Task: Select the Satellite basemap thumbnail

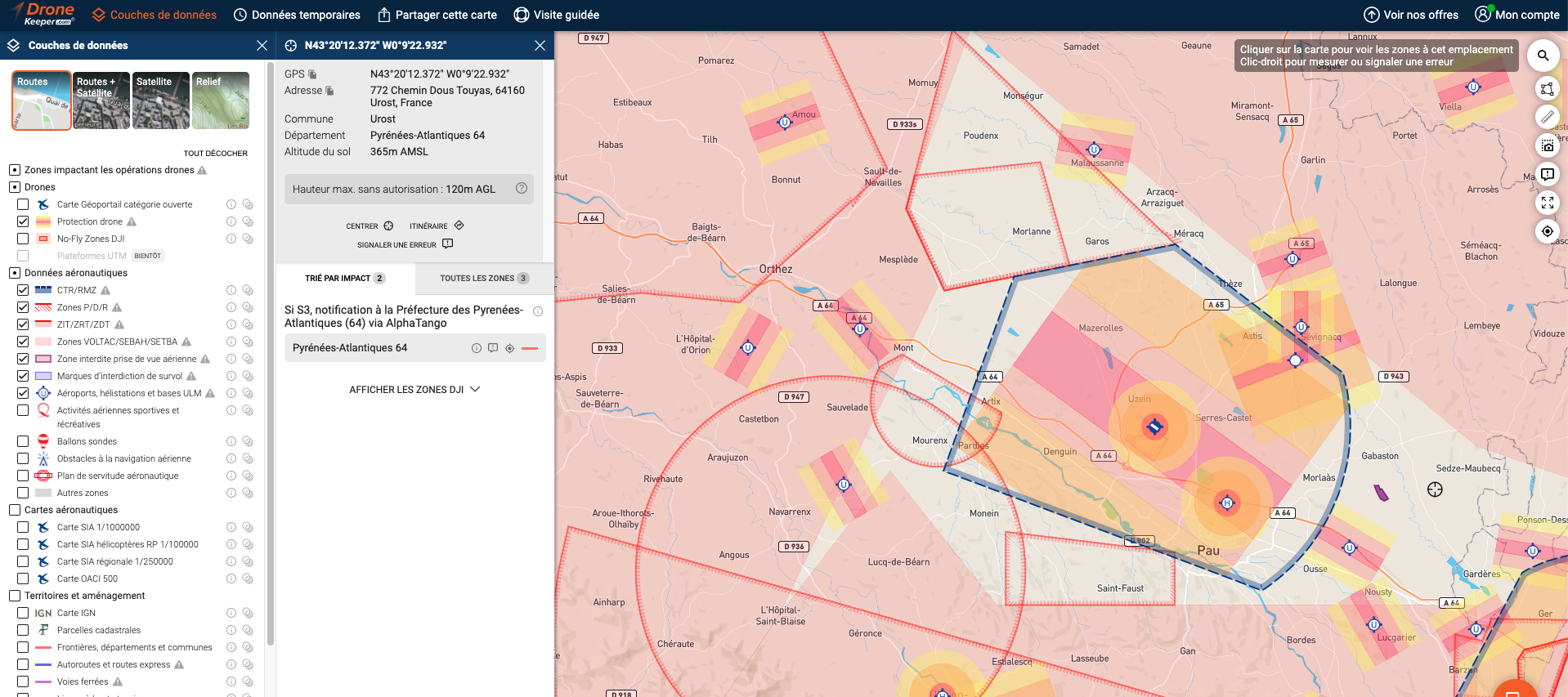Action: [x=161, y=101]
